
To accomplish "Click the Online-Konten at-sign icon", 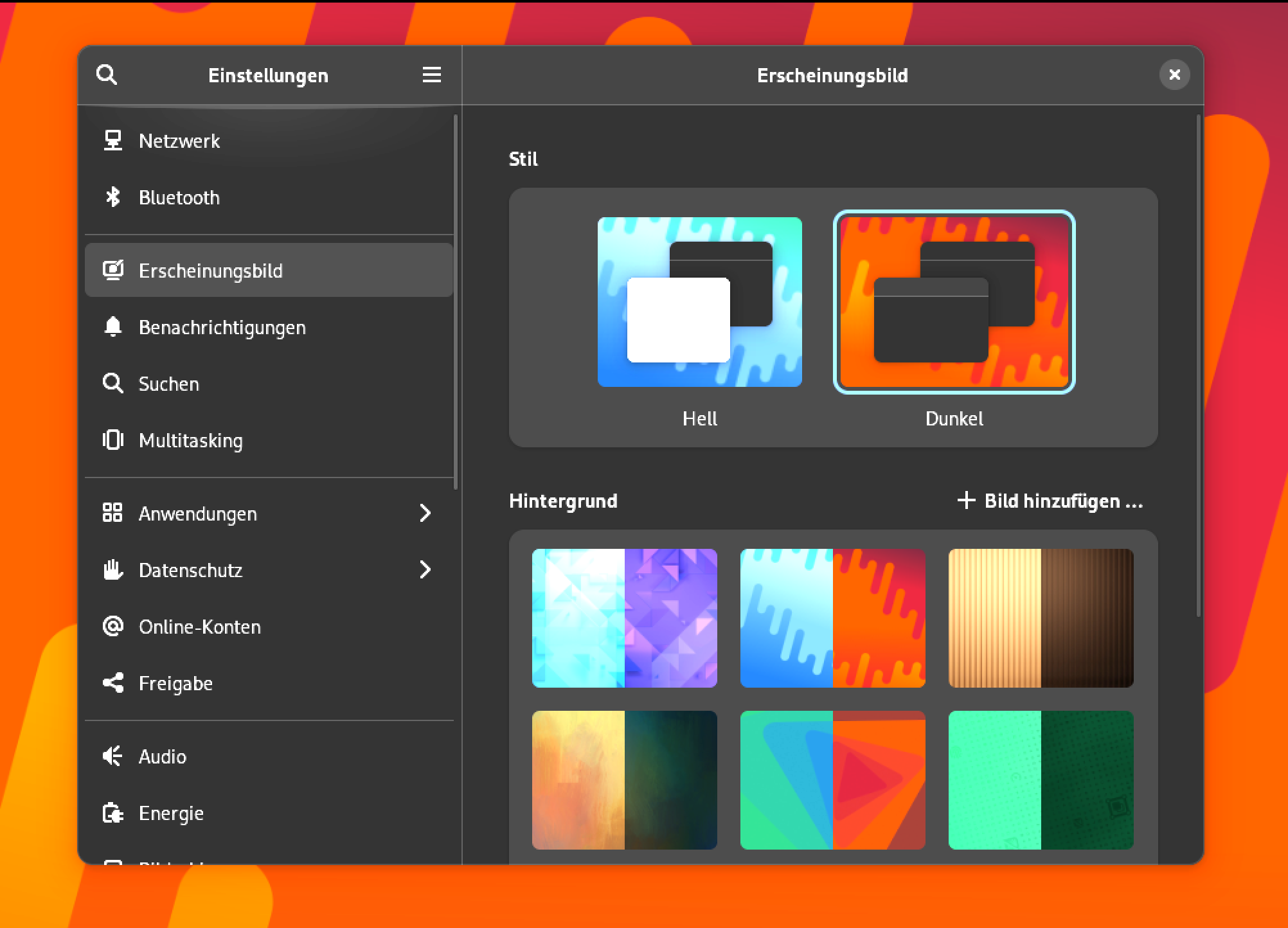I will pos(113,627).
